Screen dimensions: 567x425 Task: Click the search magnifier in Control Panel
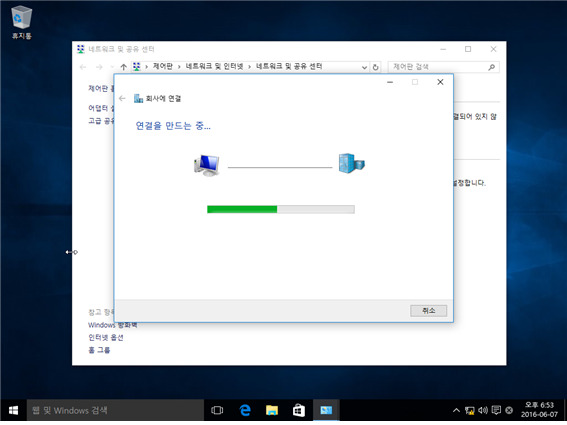[x=491, y=67]
